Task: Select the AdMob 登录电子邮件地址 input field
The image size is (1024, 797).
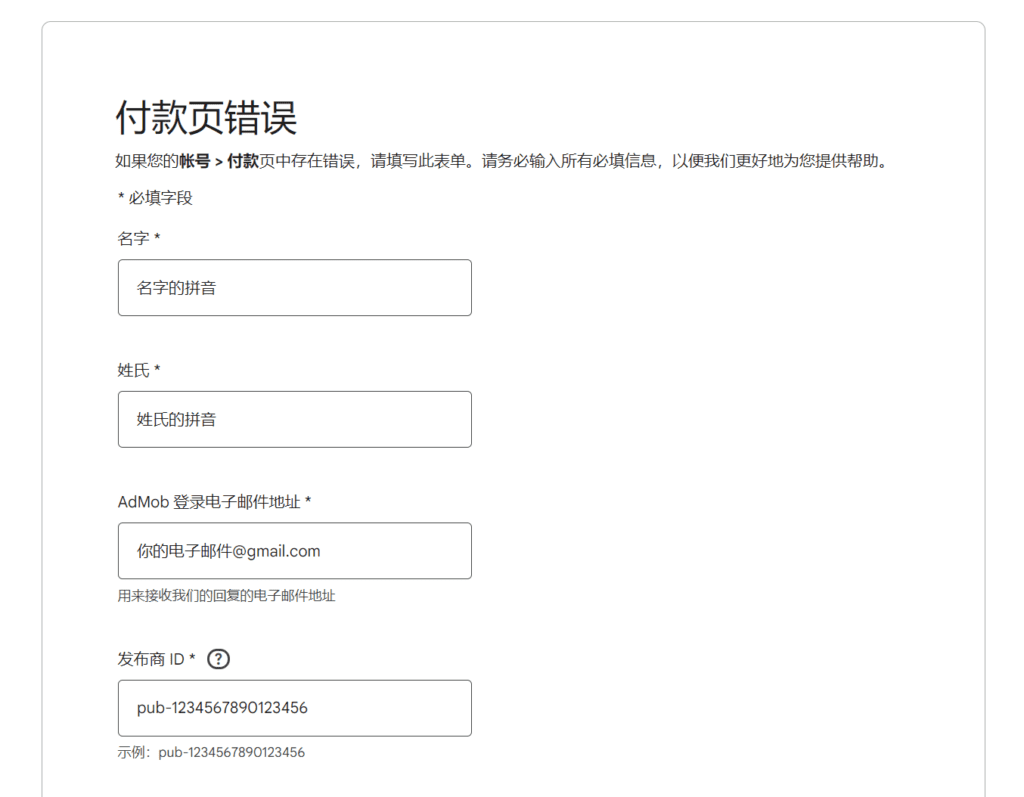Action: pyautogui.click(x=294, y=551)
